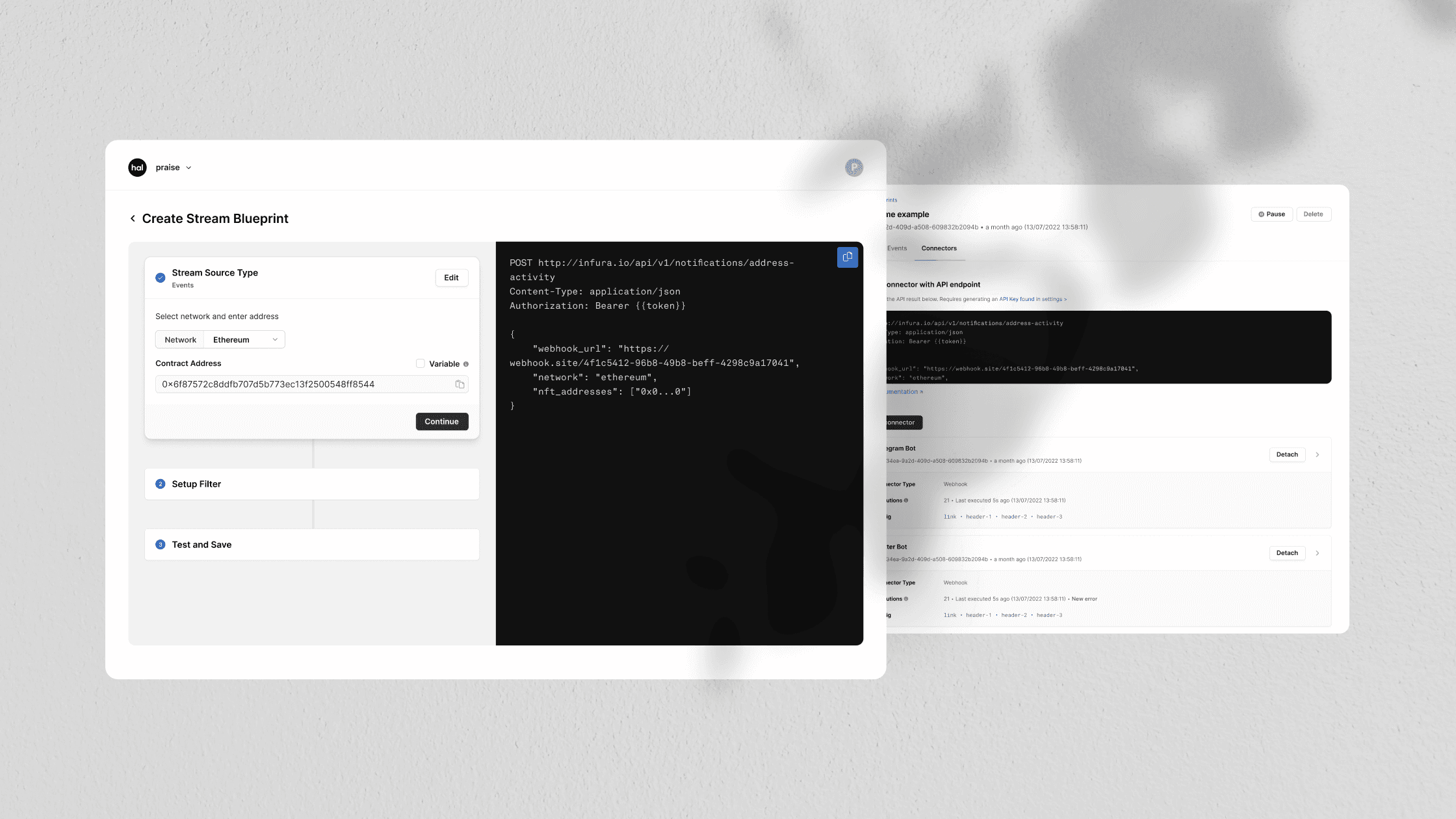Go back using the Create Stream Blueprint arrow
1456x819 pixels.
click(133, 218)
